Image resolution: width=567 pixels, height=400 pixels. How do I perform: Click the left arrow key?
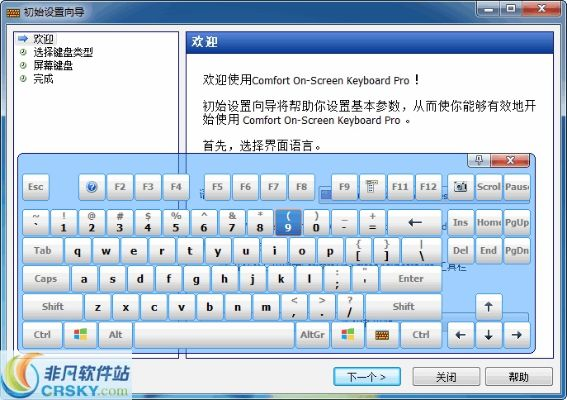460,335
